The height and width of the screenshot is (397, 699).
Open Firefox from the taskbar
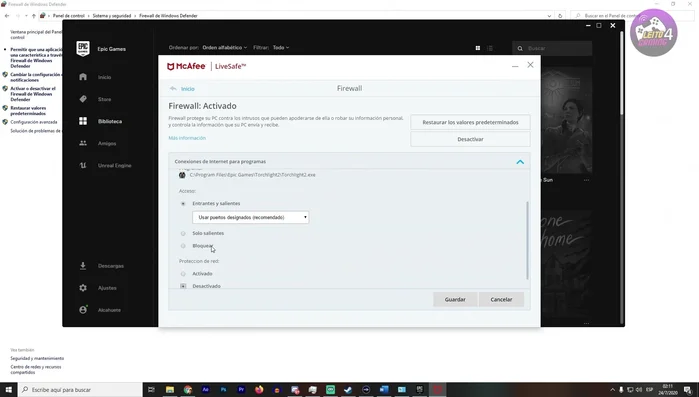(x=259, y=389)
